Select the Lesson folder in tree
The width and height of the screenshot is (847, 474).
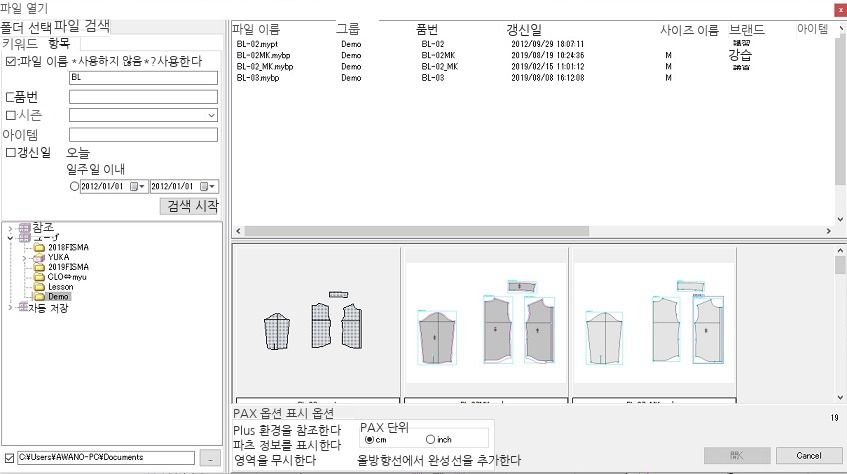[60, 287]
